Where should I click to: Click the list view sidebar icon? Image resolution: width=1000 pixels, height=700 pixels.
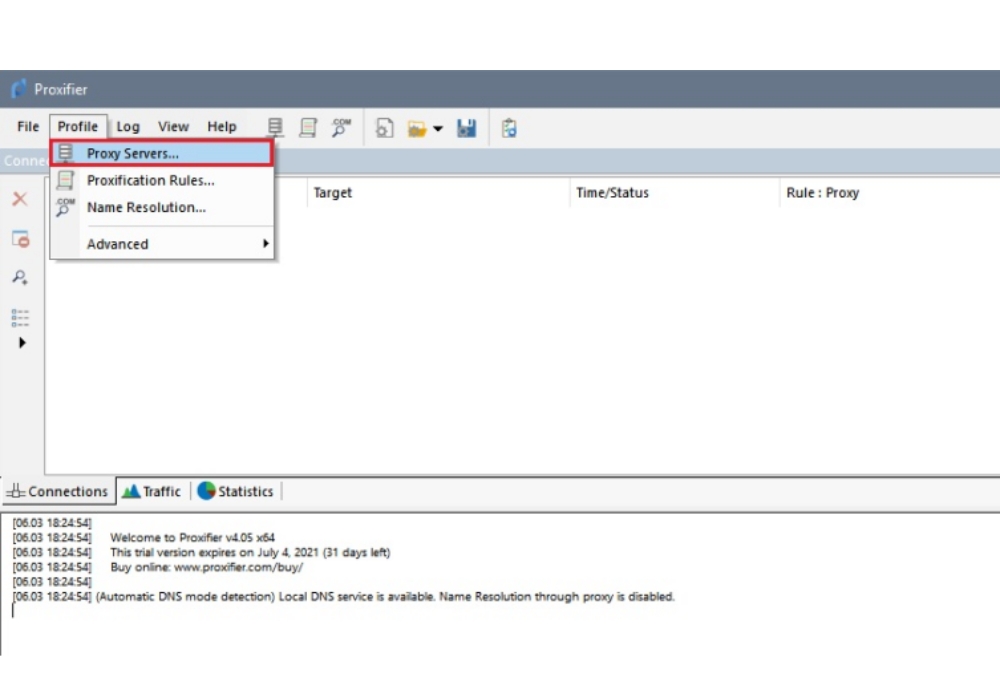tap(20, 317)
